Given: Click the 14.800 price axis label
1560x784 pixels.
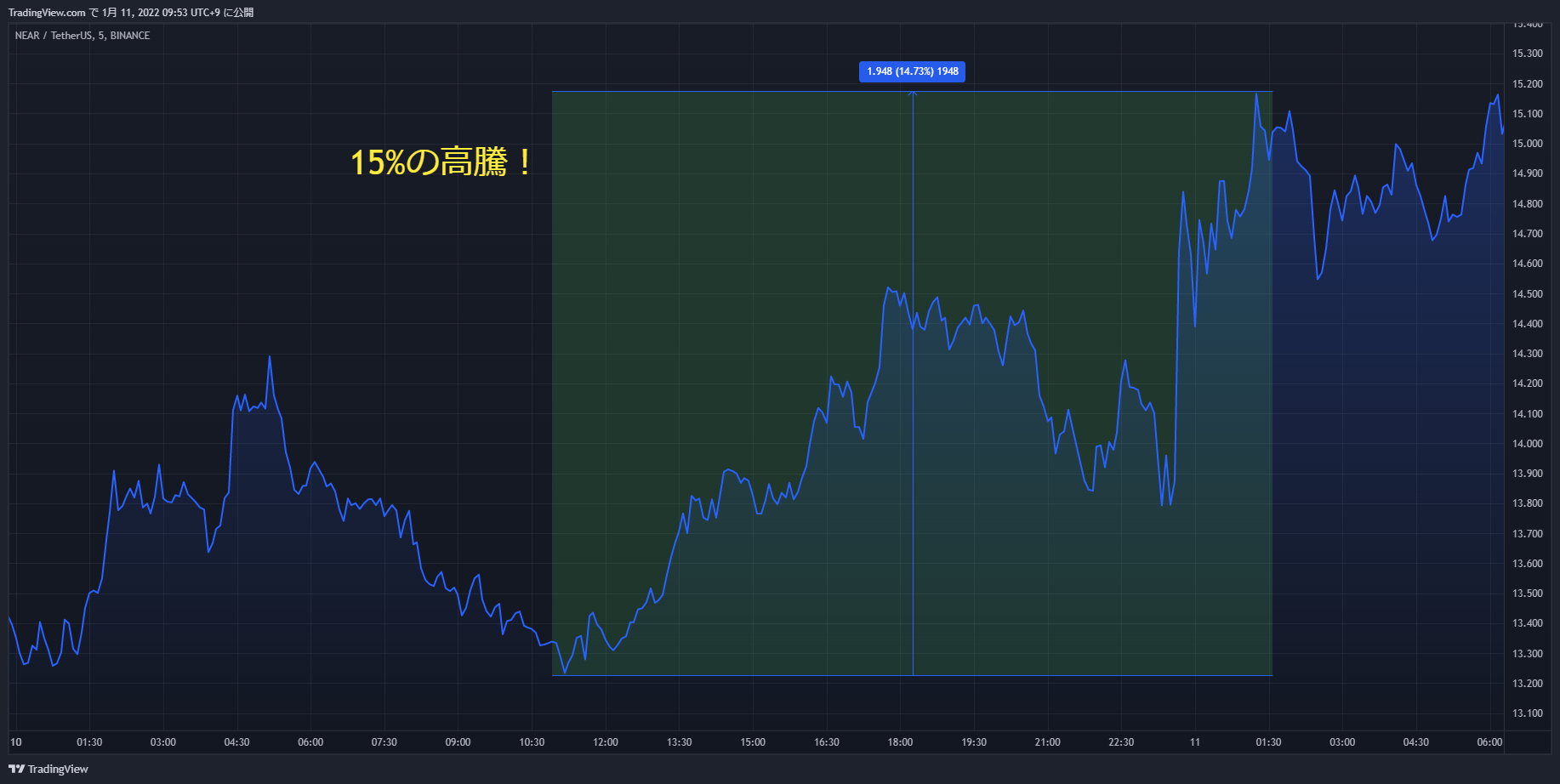Looking at the screenshot, I should (x=1527, y=204).
